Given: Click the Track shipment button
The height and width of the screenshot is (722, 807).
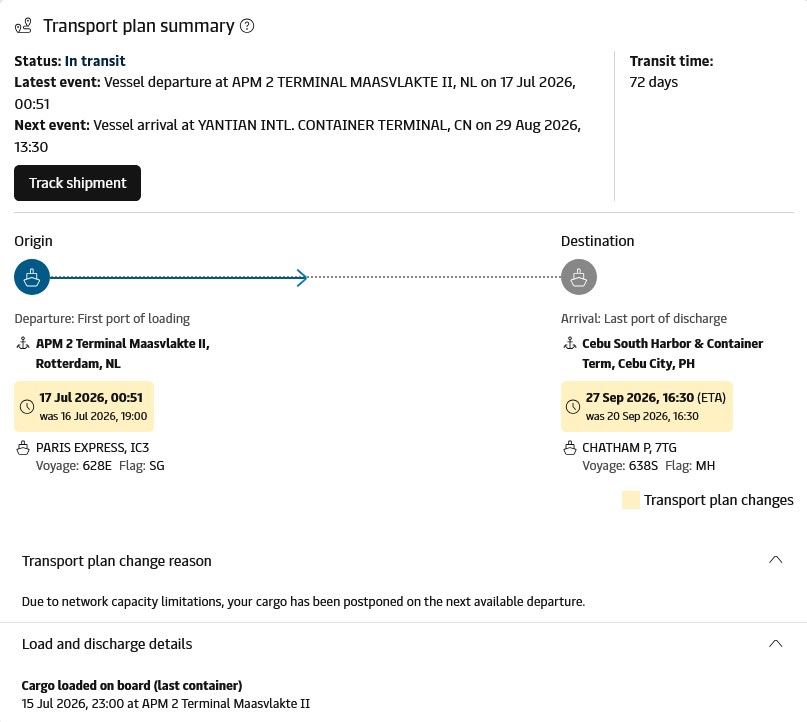Looking at the screenshot, I should [77, 183].
